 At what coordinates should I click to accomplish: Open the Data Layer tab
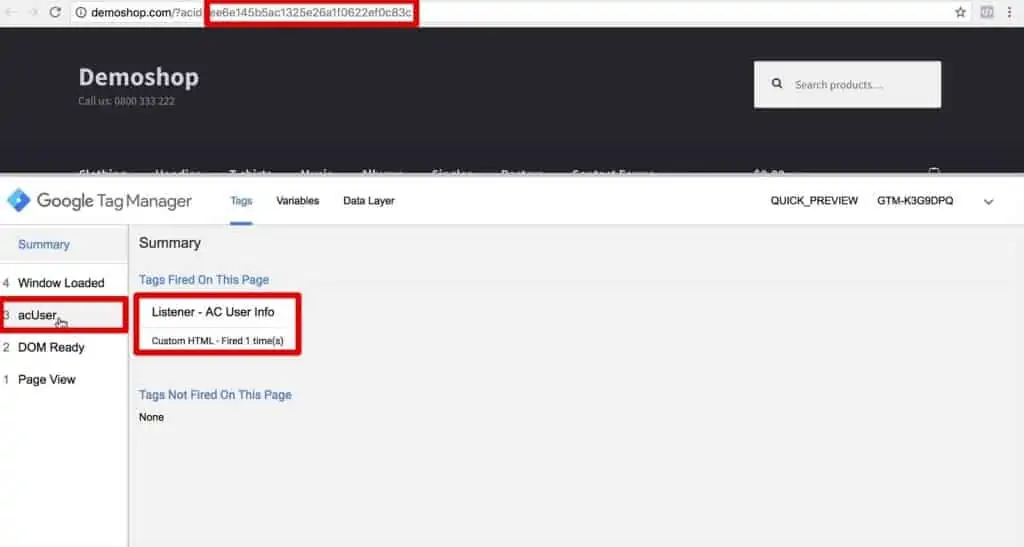click(369, 201)
